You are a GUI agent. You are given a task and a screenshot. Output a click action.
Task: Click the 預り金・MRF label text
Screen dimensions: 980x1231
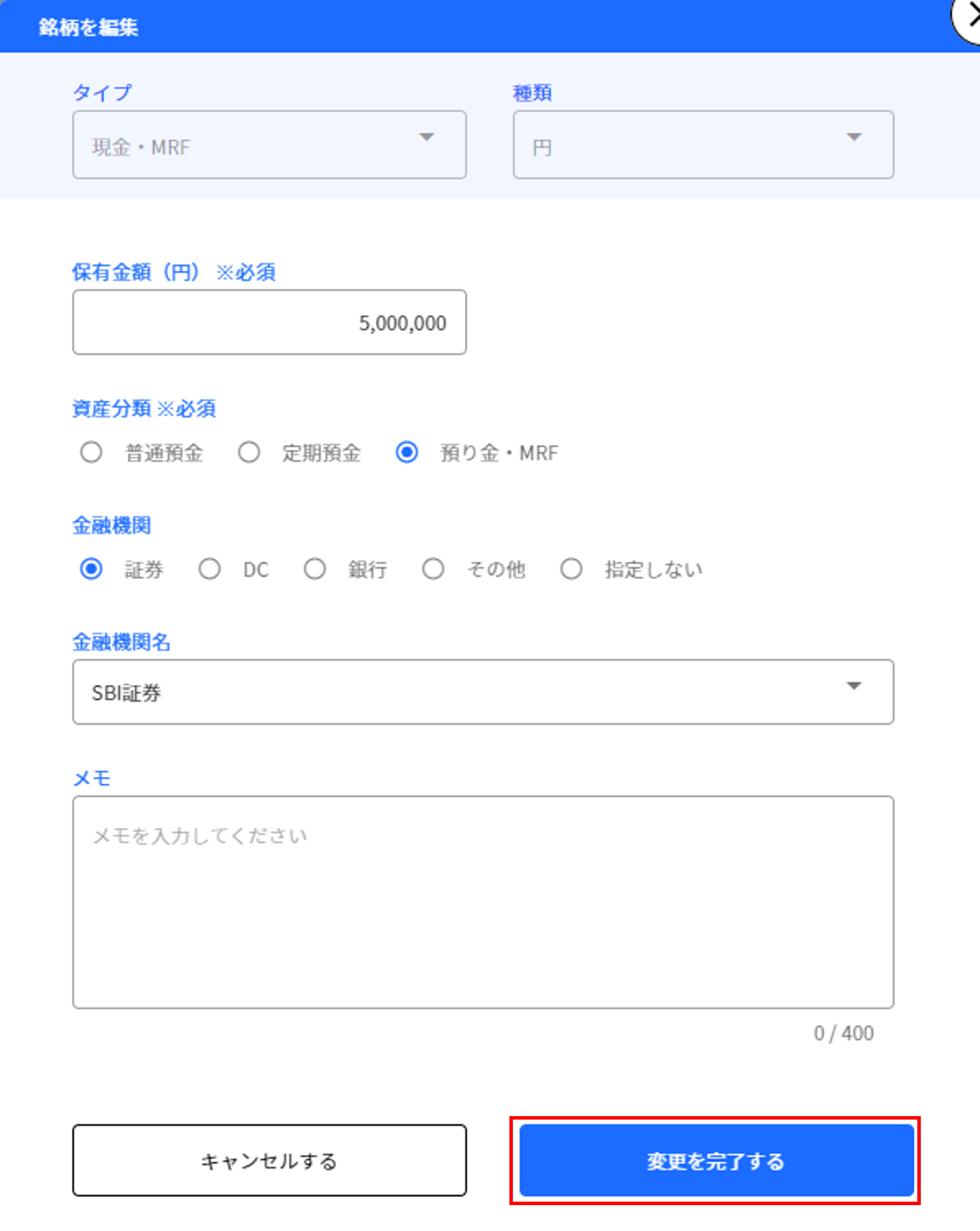(x=498, y=453)
